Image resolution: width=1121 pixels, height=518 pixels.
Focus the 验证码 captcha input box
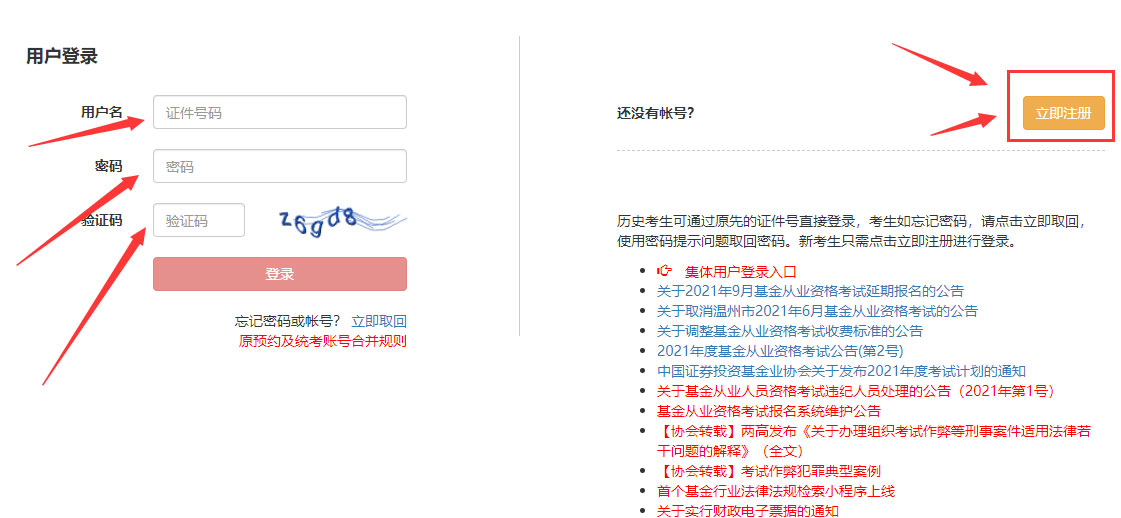point(198,221)
